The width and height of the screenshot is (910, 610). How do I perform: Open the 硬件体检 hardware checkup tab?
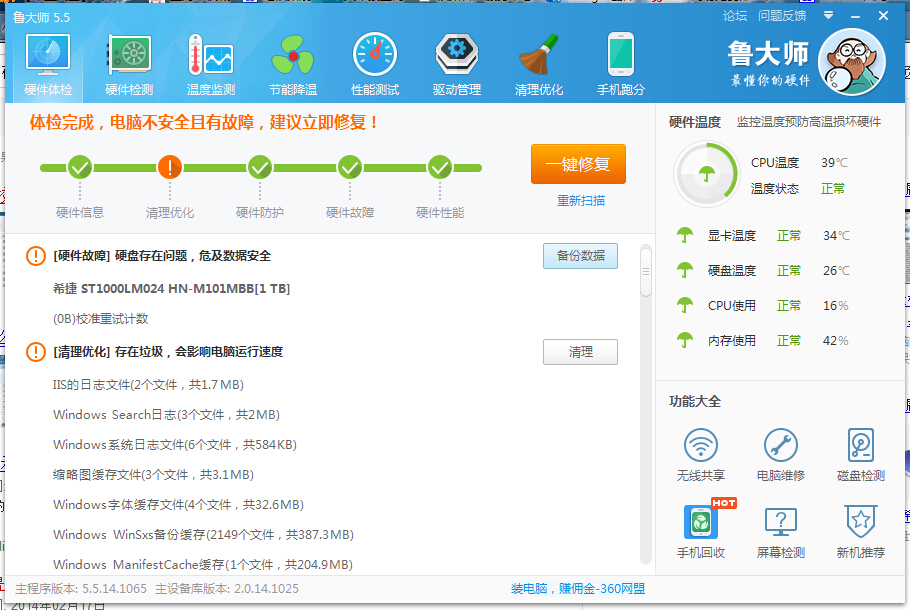click(x=48, y=65)
